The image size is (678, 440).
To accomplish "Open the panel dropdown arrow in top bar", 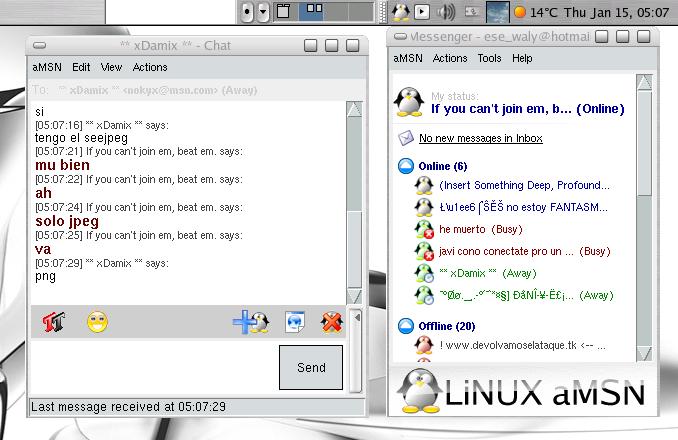I will tap(262, 12).
